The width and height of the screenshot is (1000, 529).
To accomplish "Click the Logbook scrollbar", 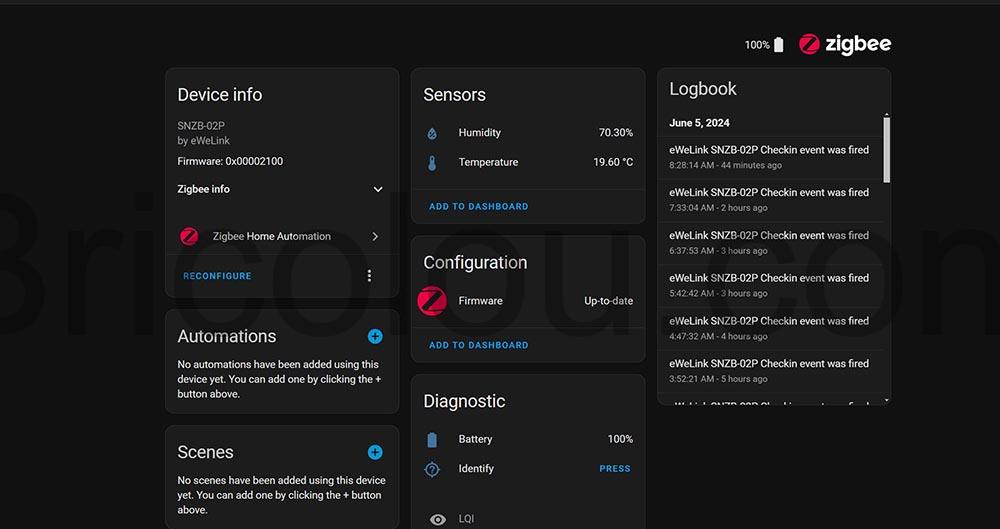I will pos(886,150).
